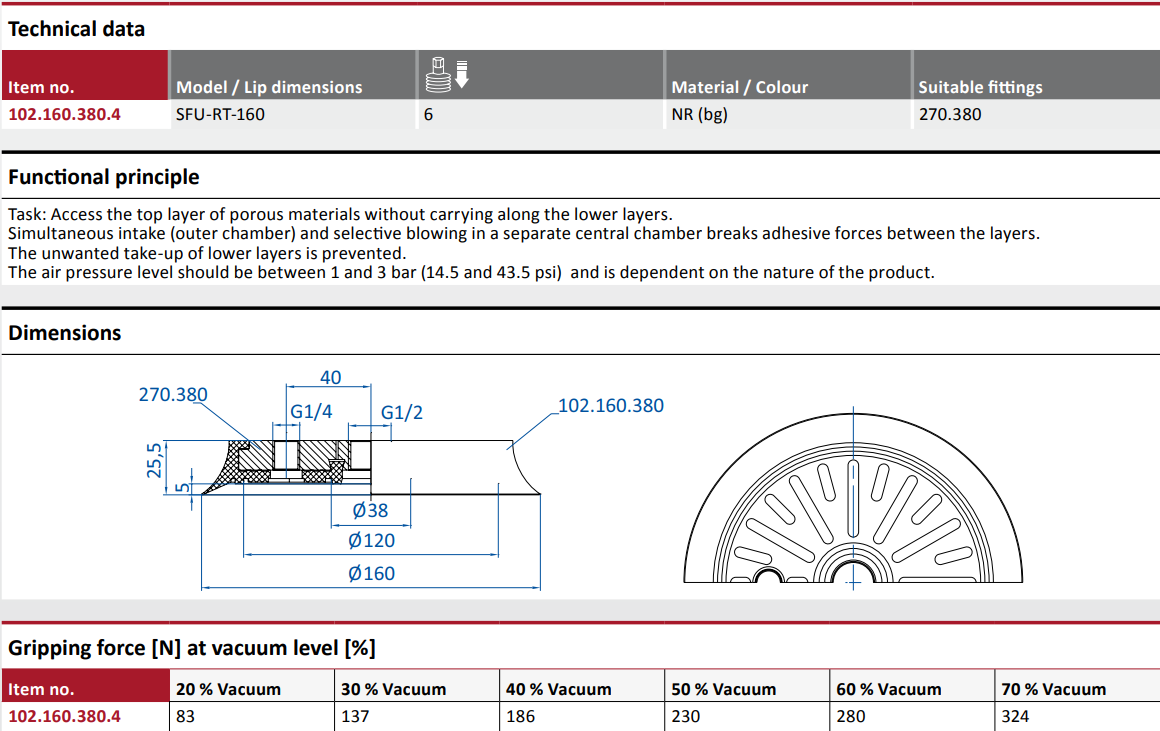Image resolution: width=1160 pixels, height=731 pixels.
Task: Click the "Material / Colour" column header
Action: (x=740, y=87)
